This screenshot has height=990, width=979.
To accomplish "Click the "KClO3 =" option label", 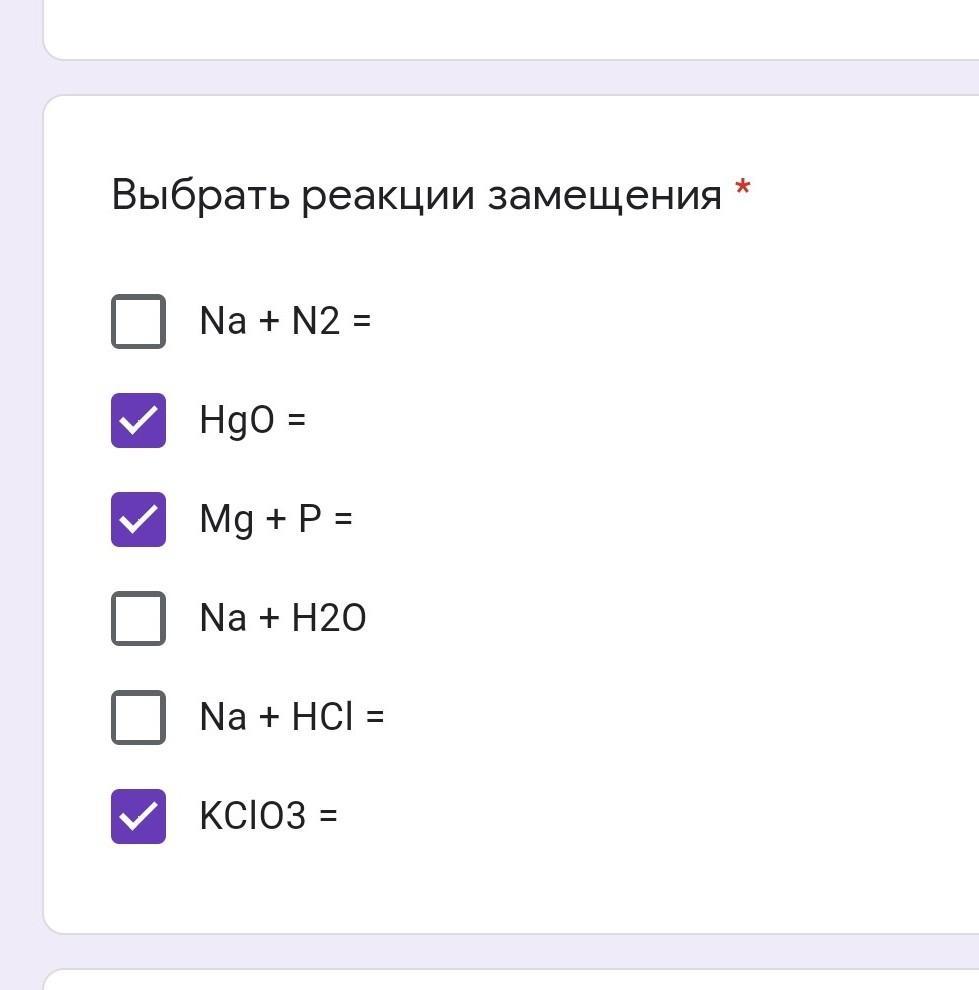I will pos(268,816).
